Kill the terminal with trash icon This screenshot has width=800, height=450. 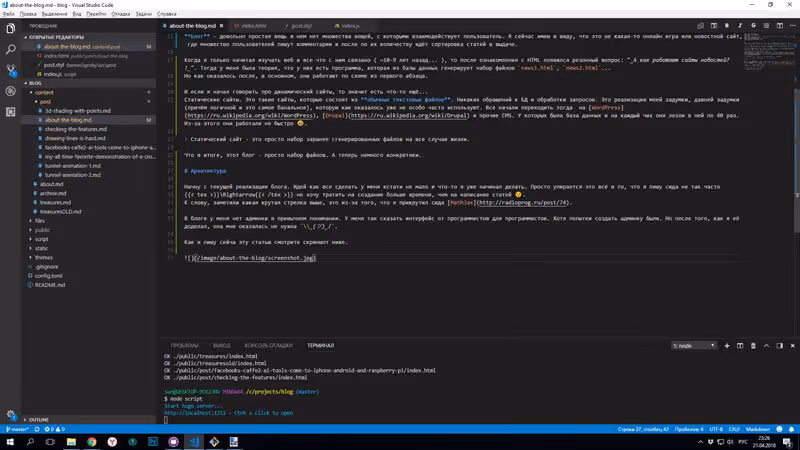coord(753,345)
